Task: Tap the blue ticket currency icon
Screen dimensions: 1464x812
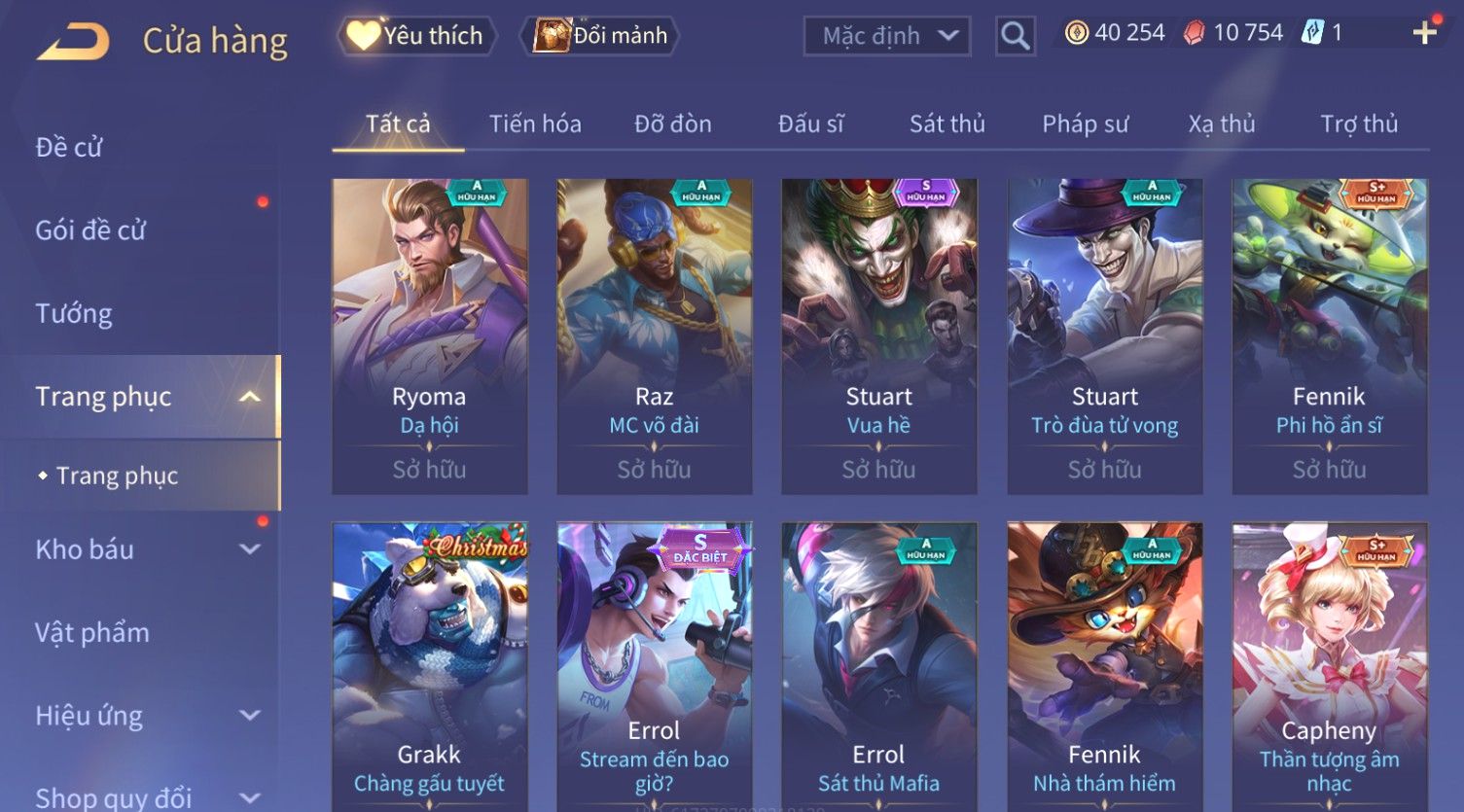Action: point(1312,33)
